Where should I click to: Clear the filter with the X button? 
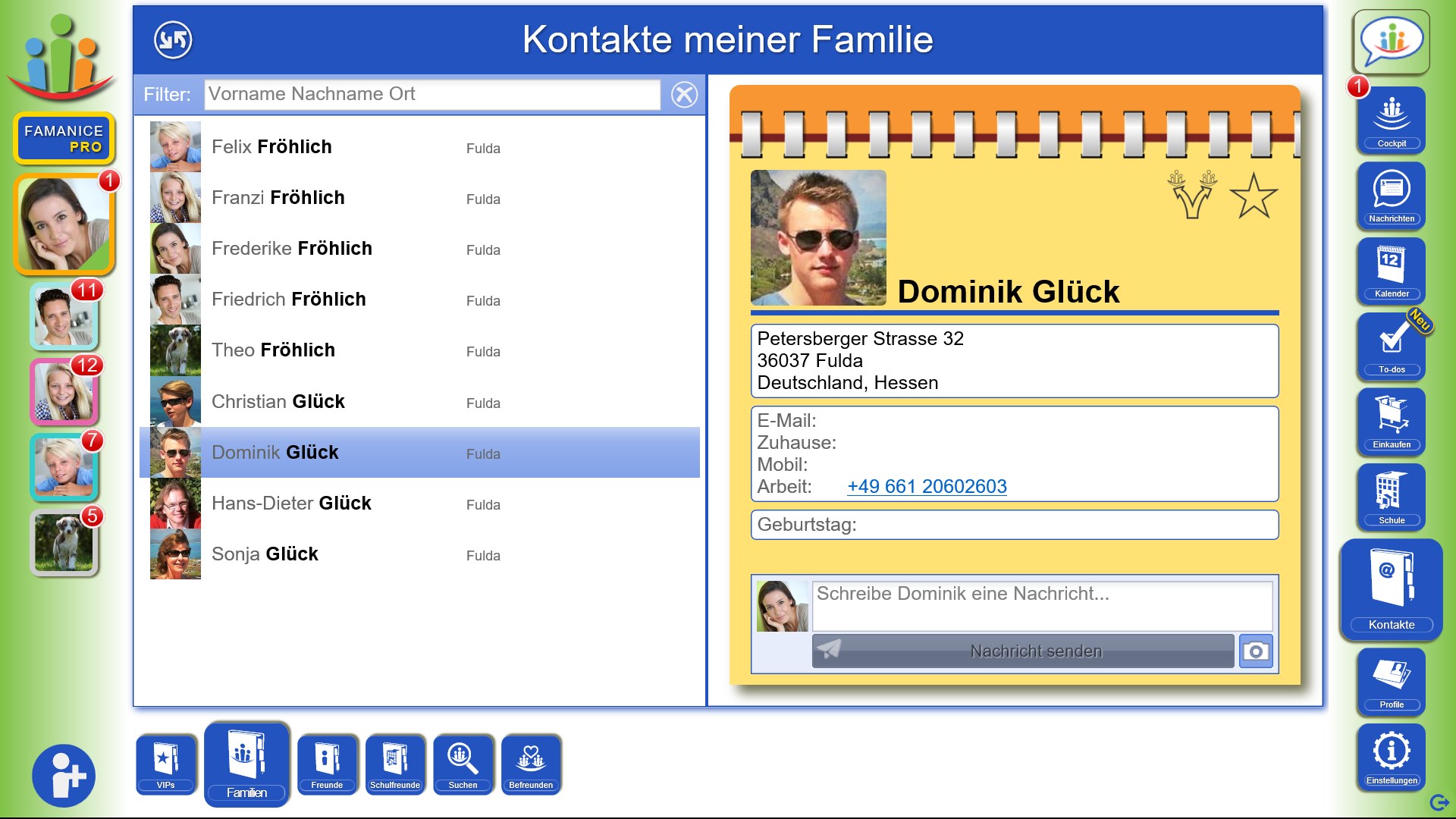point(684,95)
